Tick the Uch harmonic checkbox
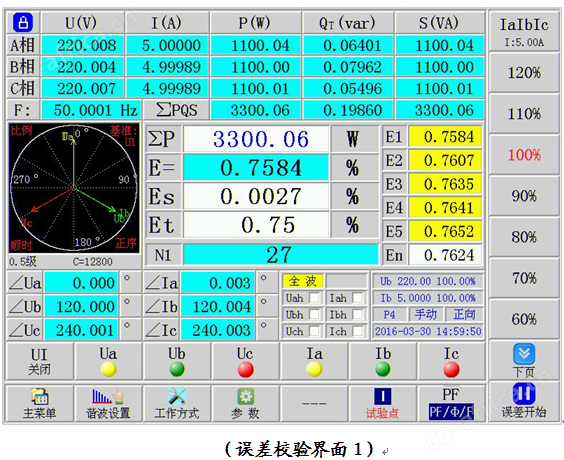This screenshot has height=460, width=564. (x=315, y=331)
